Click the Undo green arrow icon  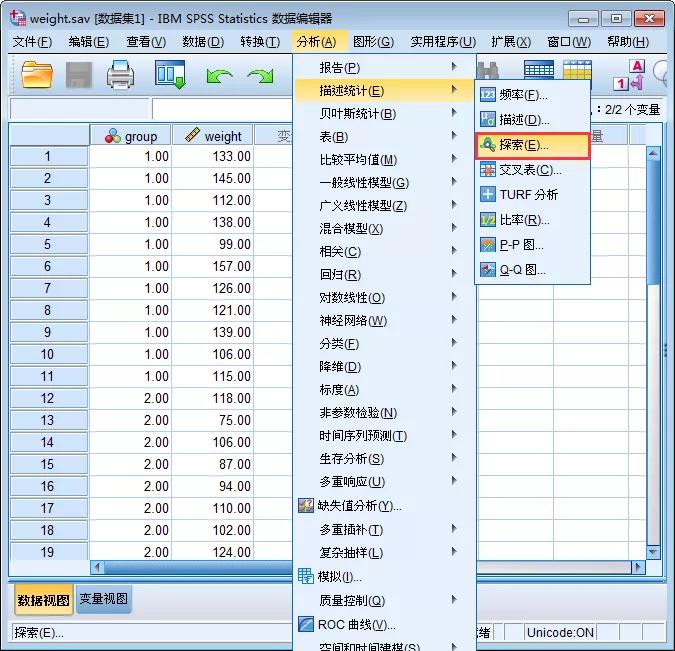tap(219, 76)
